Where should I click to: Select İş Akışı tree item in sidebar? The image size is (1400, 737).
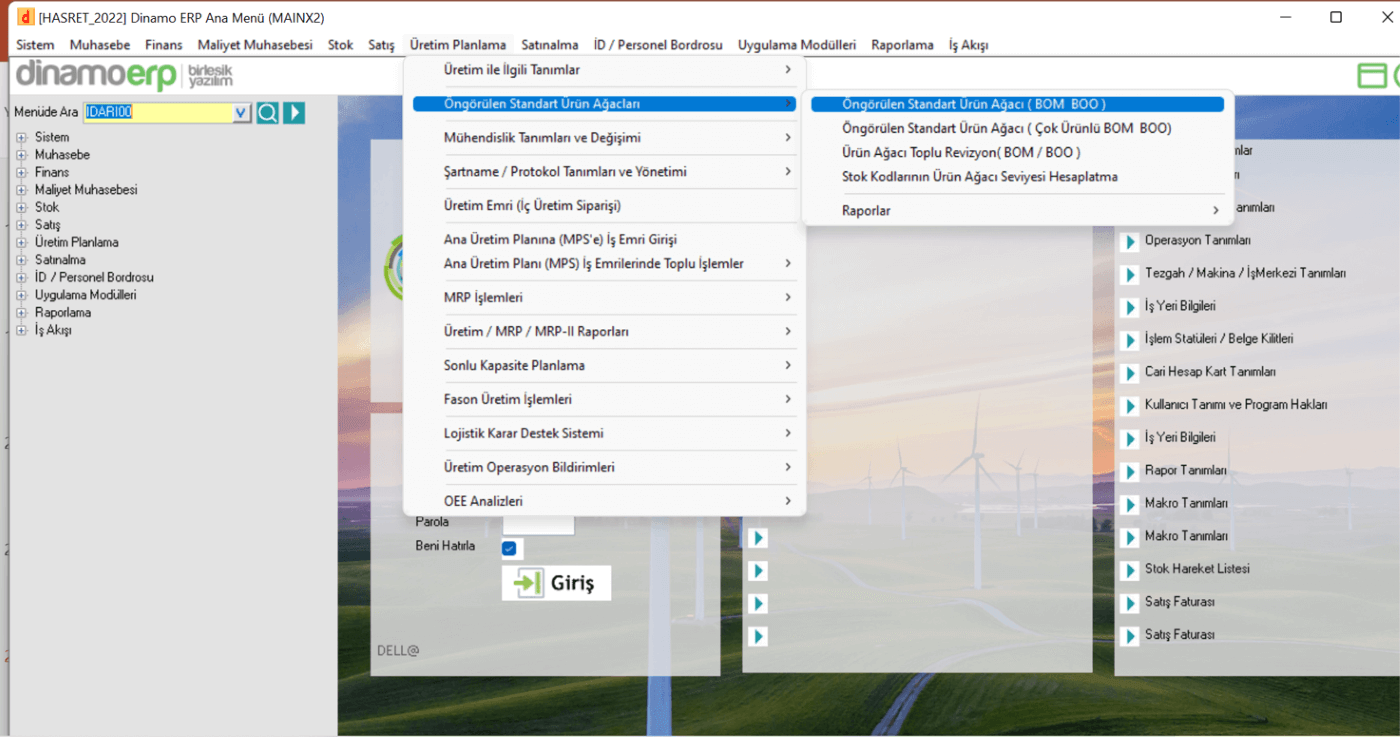pyautogui.click(x=53, y=330)
